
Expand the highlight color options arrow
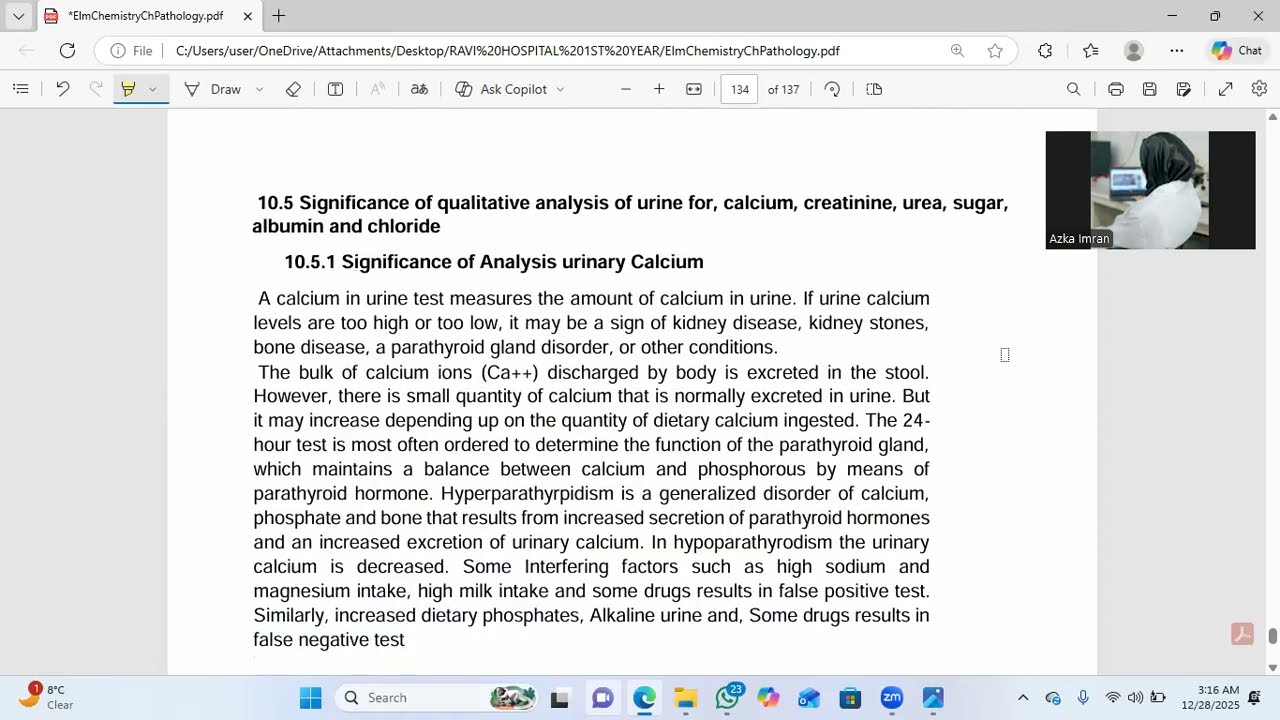coord(152,89)
